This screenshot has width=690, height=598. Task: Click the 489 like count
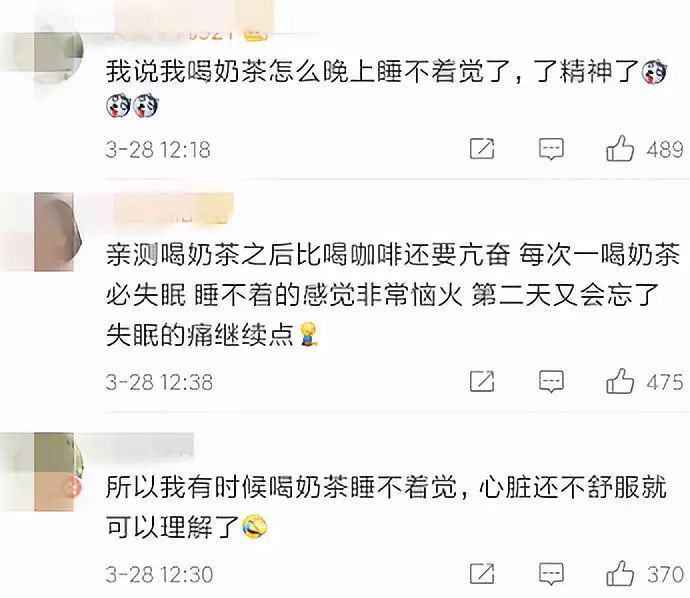664,150
